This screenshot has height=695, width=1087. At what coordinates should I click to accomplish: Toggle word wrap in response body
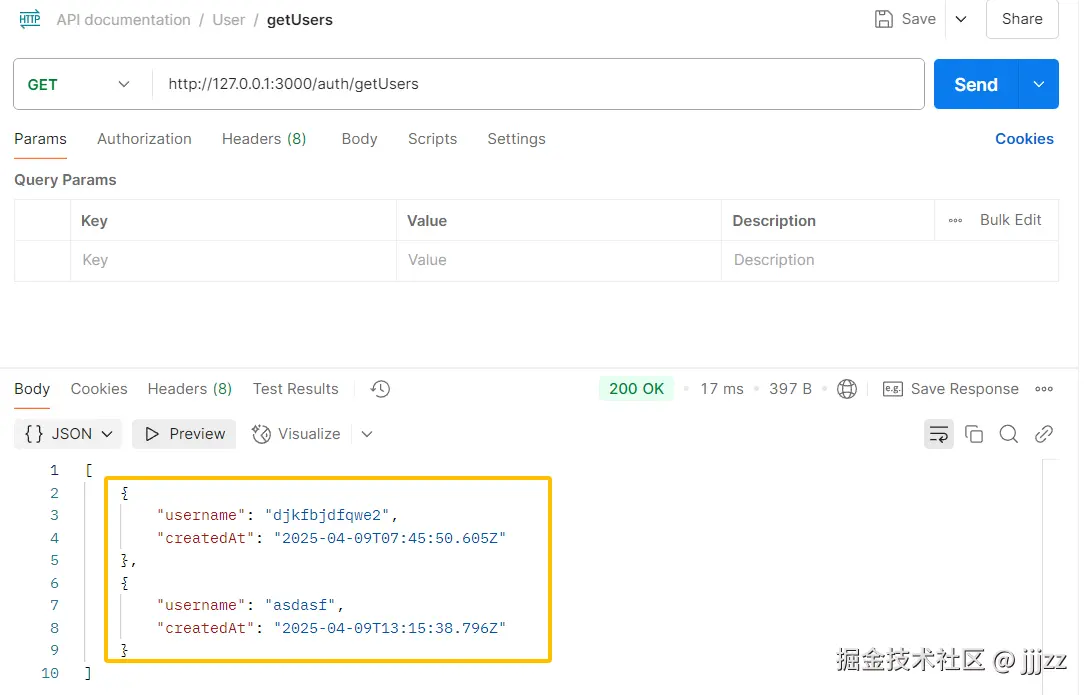[939, 434]
